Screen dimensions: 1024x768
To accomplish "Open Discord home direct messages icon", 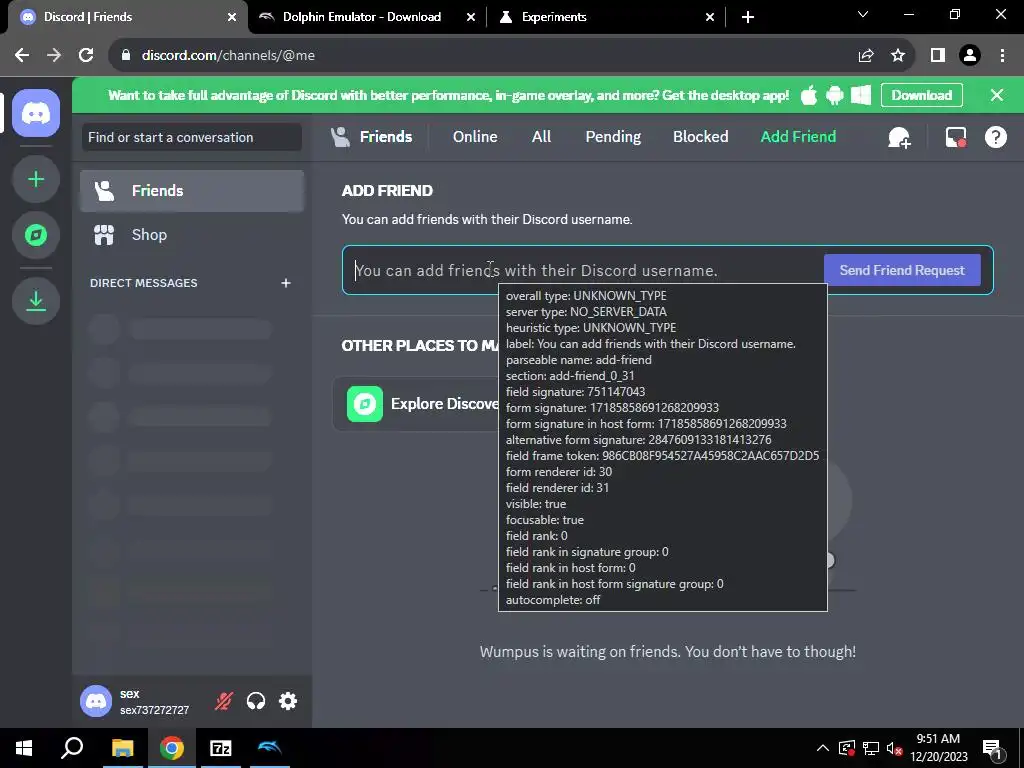I will [36, 113].
